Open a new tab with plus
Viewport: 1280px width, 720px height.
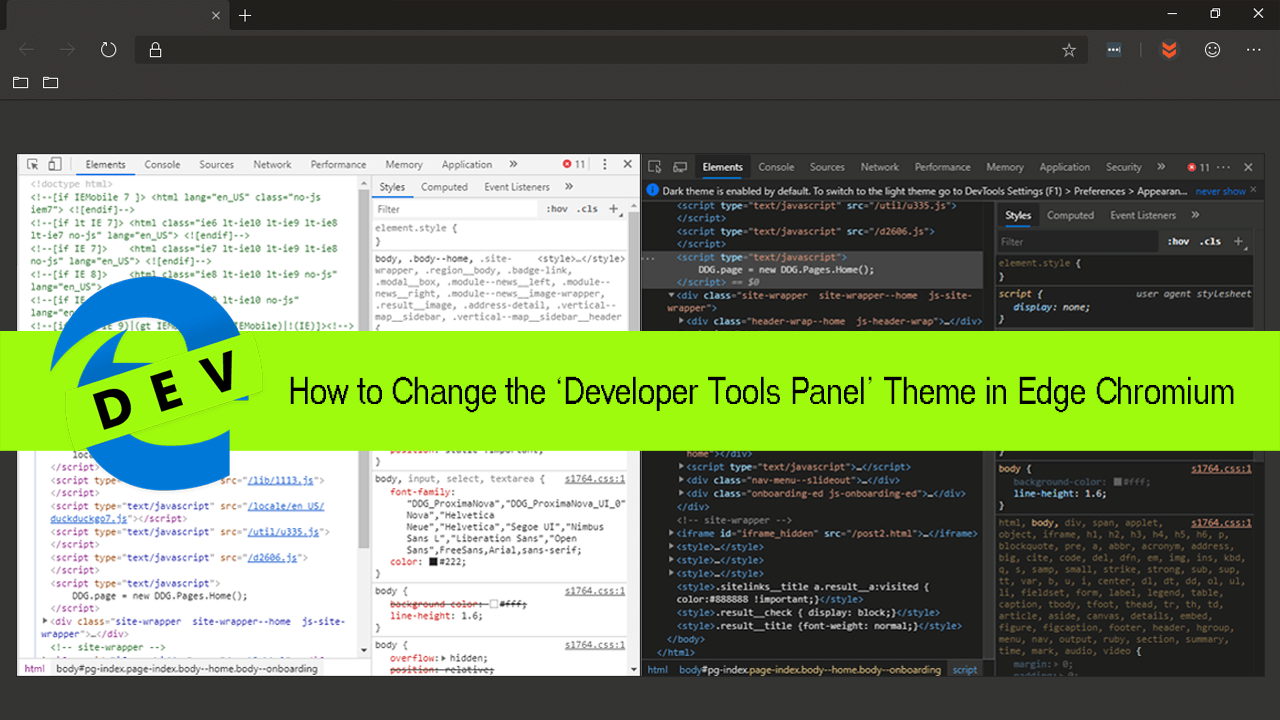245,15
